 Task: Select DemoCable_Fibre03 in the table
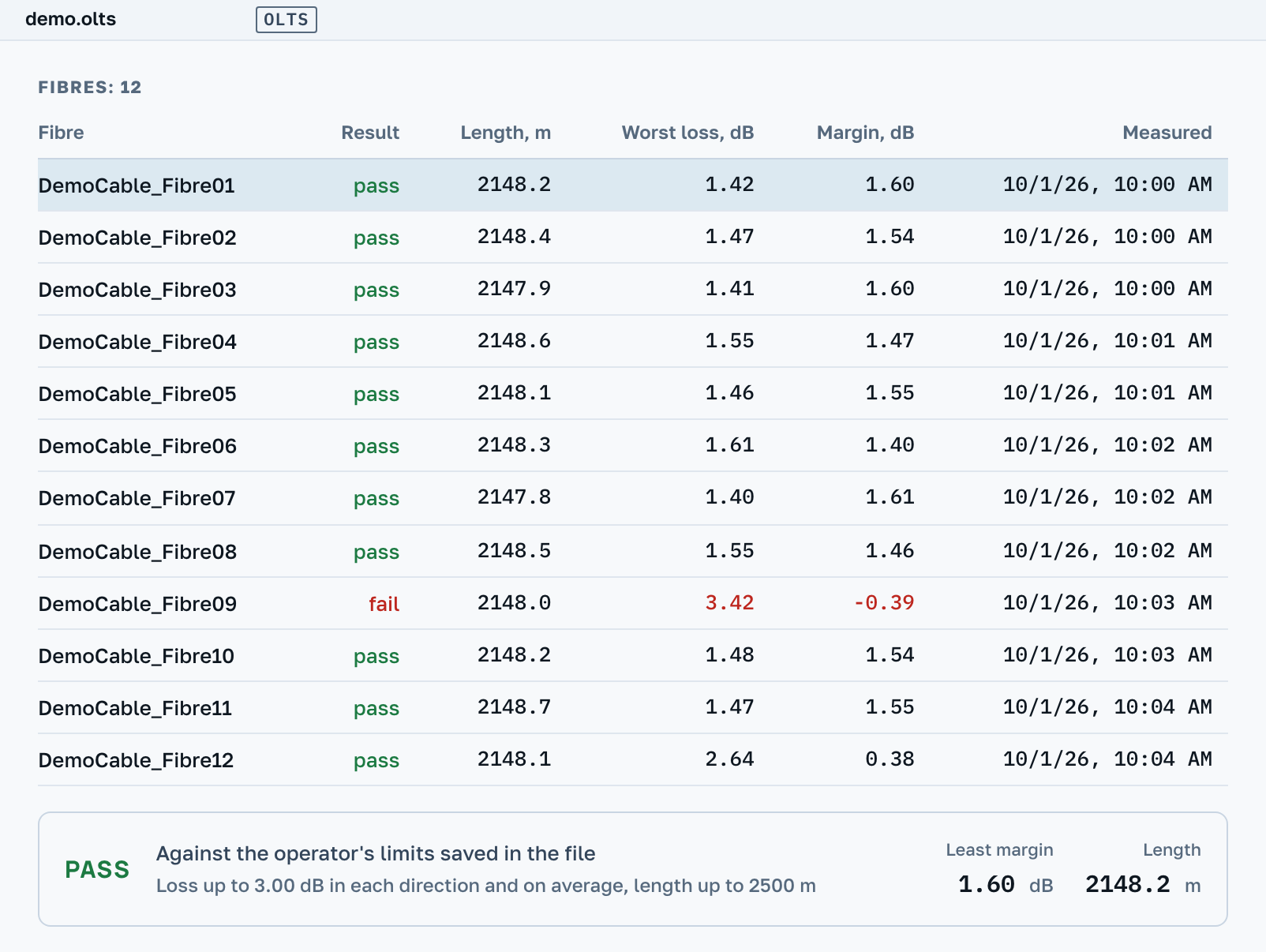pos(137,290)
